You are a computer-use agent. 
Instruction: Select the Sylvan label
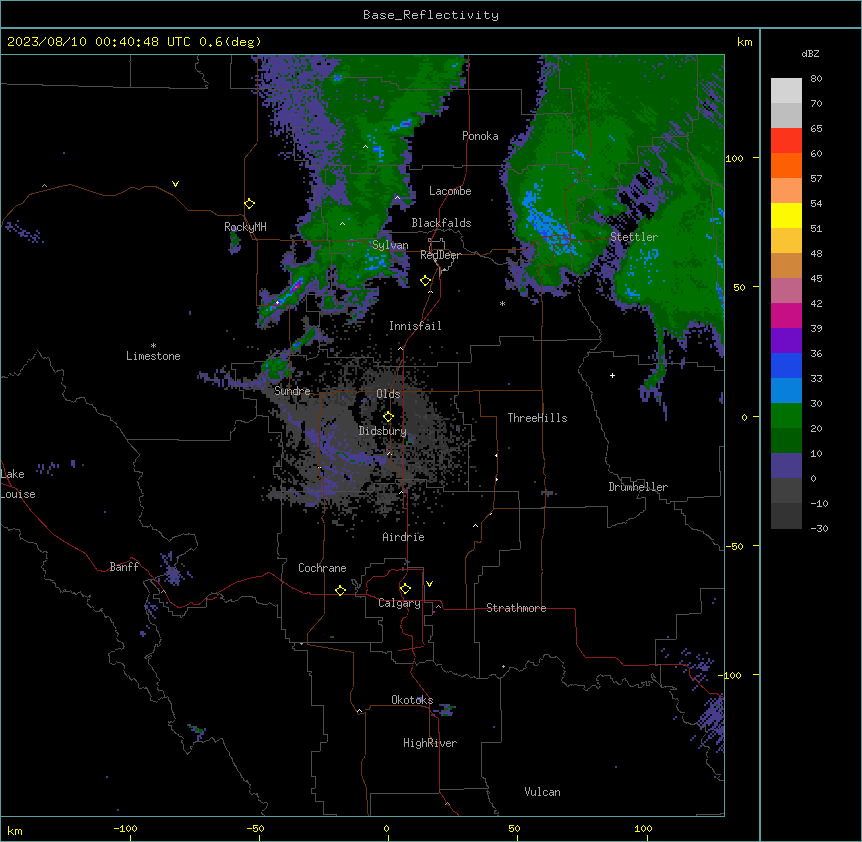click(390, 245)
